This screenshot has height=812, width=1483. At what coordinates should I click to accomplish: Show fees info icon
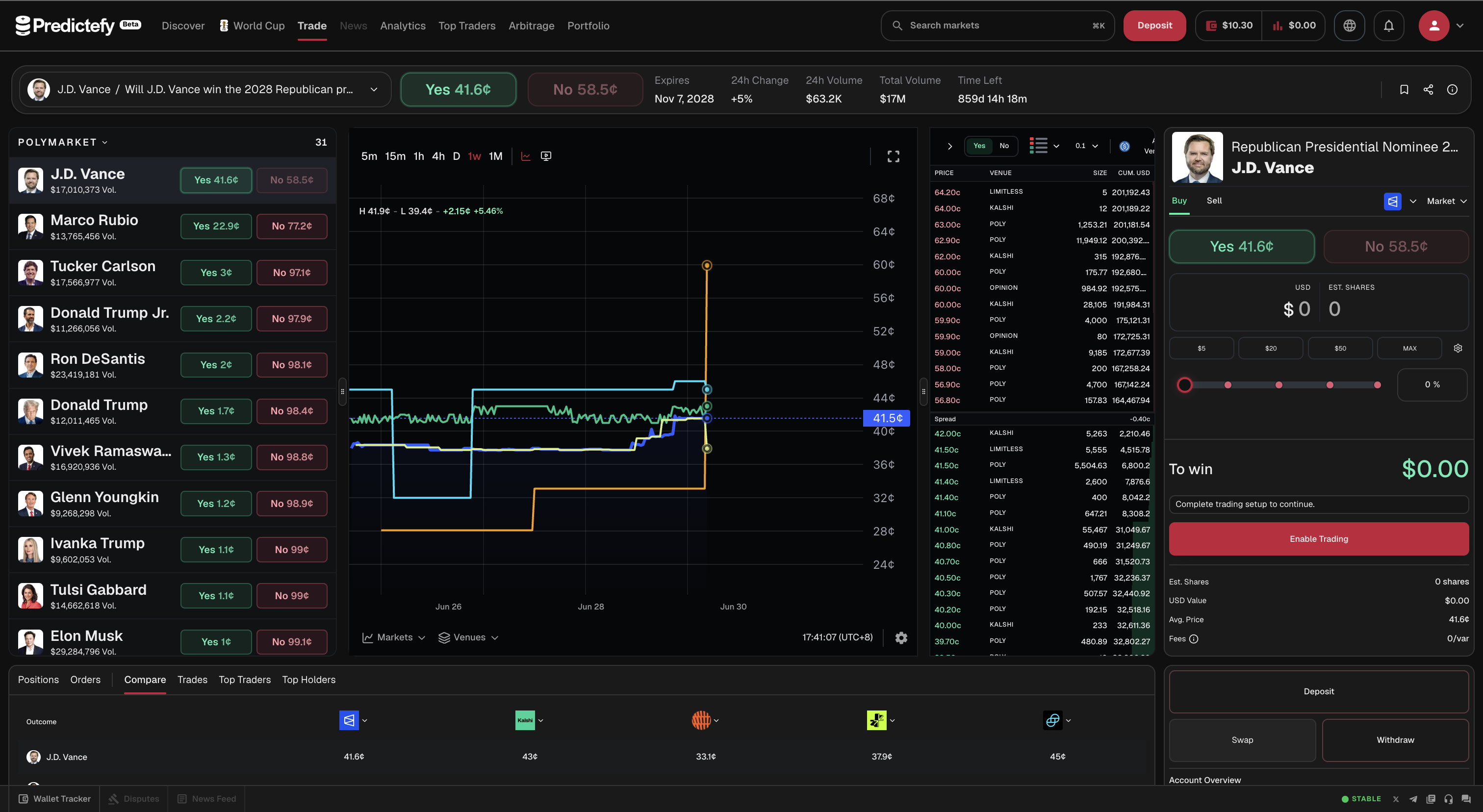[x=1194, y=639]
